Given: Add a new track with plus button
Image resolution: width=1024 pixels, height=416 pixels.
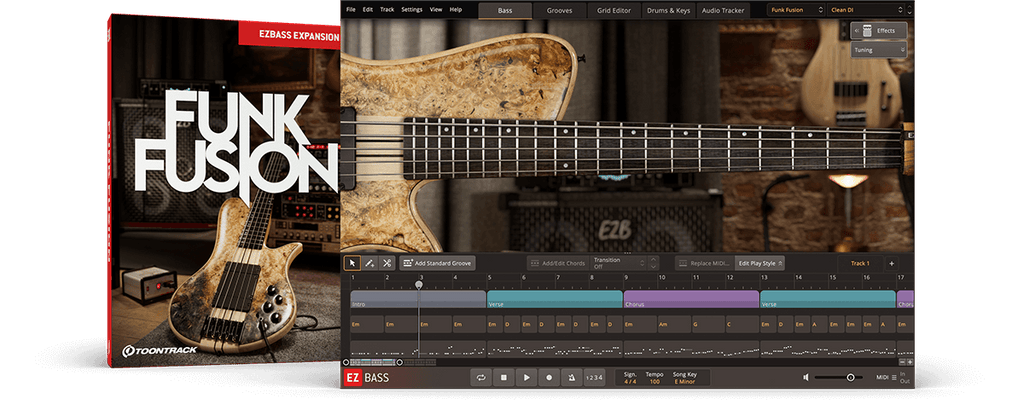Looking at the screenshot, I should coord(891,263).
